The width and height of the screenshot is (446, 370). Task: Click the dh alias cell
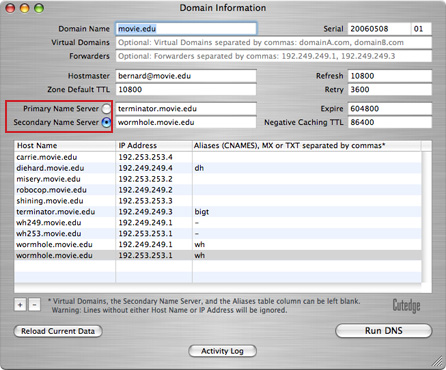(307, 168)
